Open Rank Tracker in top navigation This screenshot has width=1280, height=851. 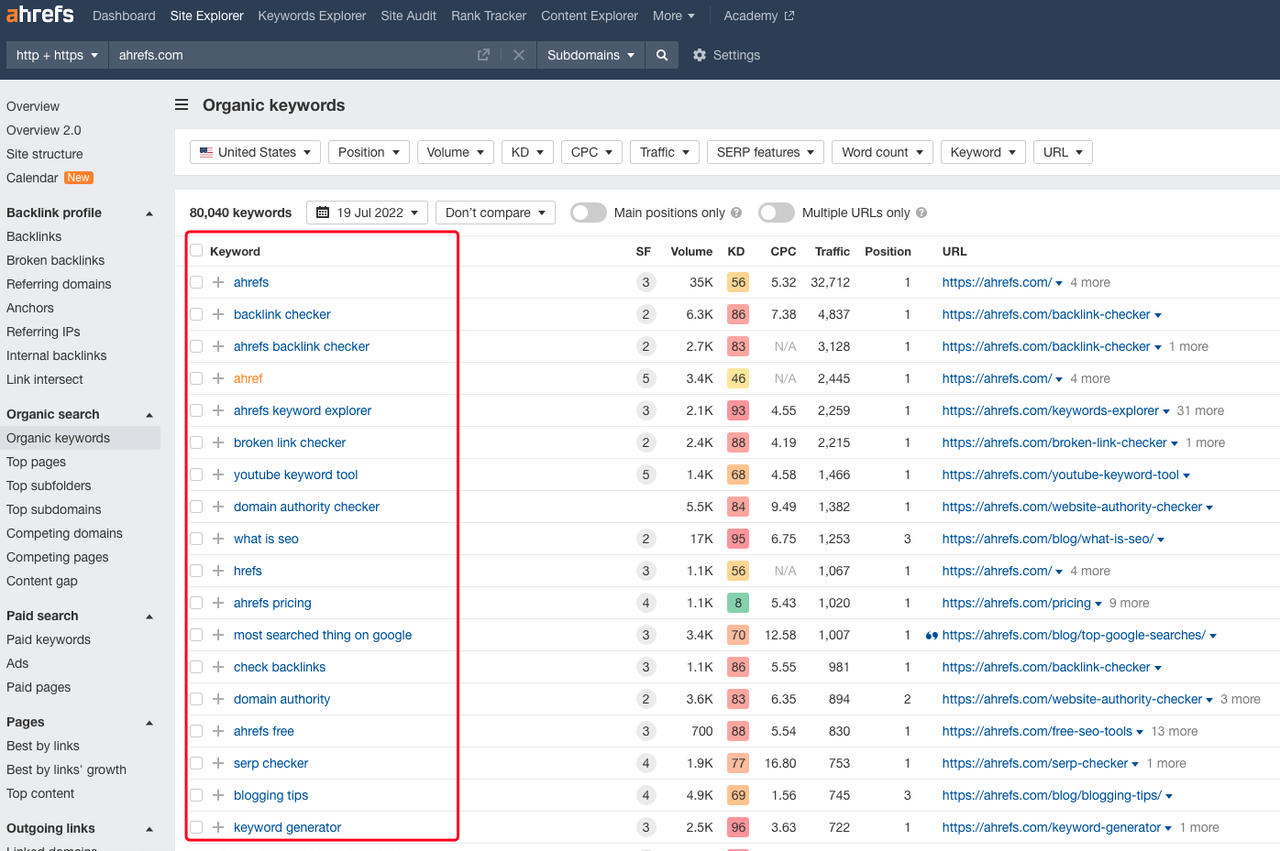pos(489,16)
